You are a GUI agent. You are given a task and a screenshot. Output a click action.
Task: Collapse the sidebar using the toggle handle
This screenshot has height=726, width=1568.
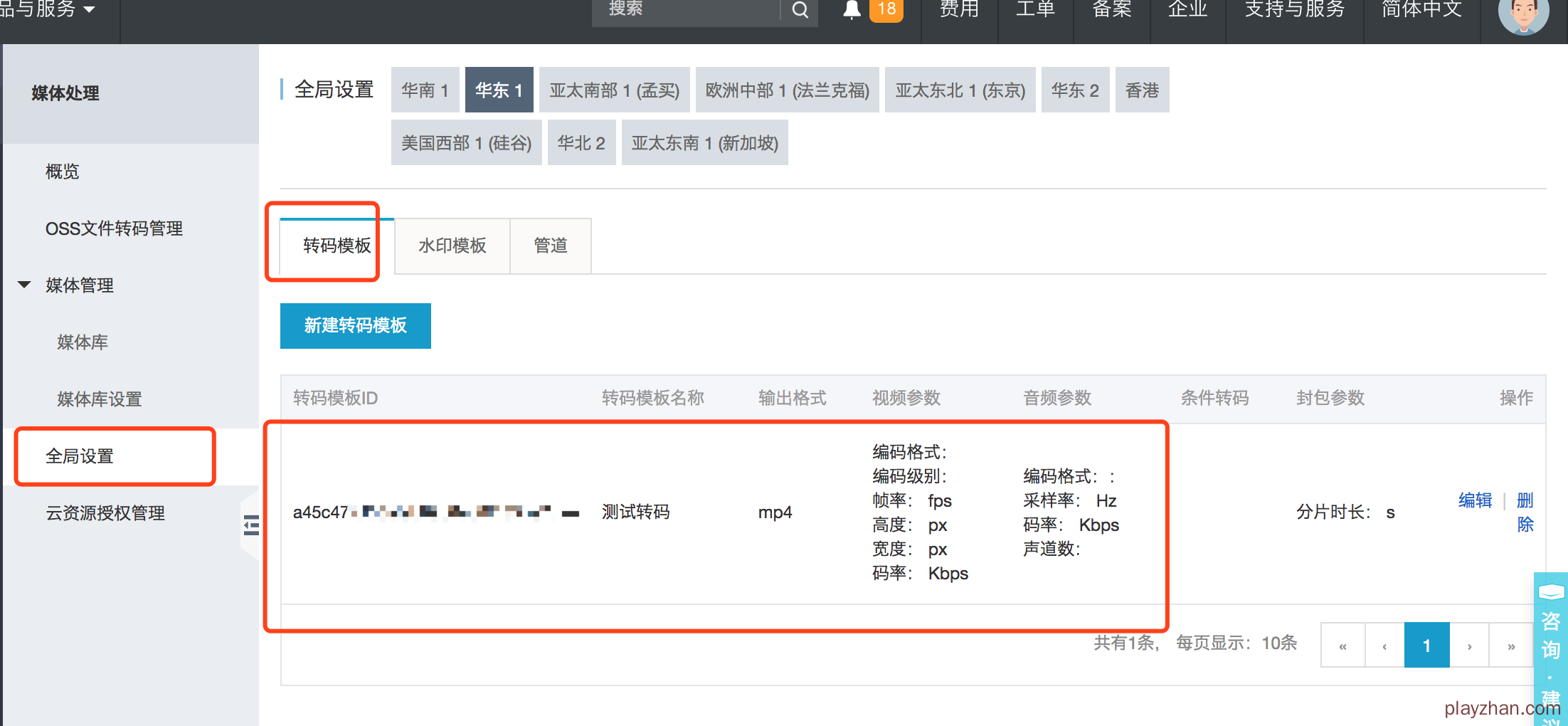click(250, 525)
